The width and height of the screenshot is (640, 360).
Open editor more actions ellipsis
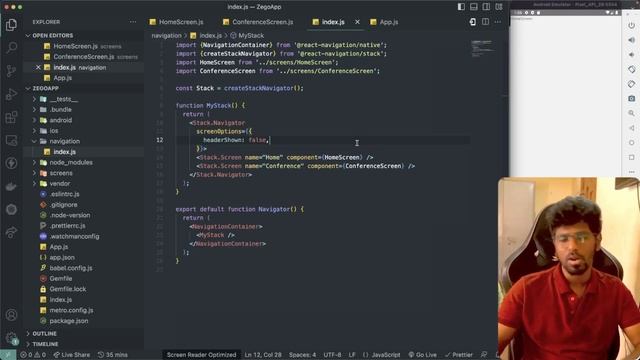pos(498,22)
